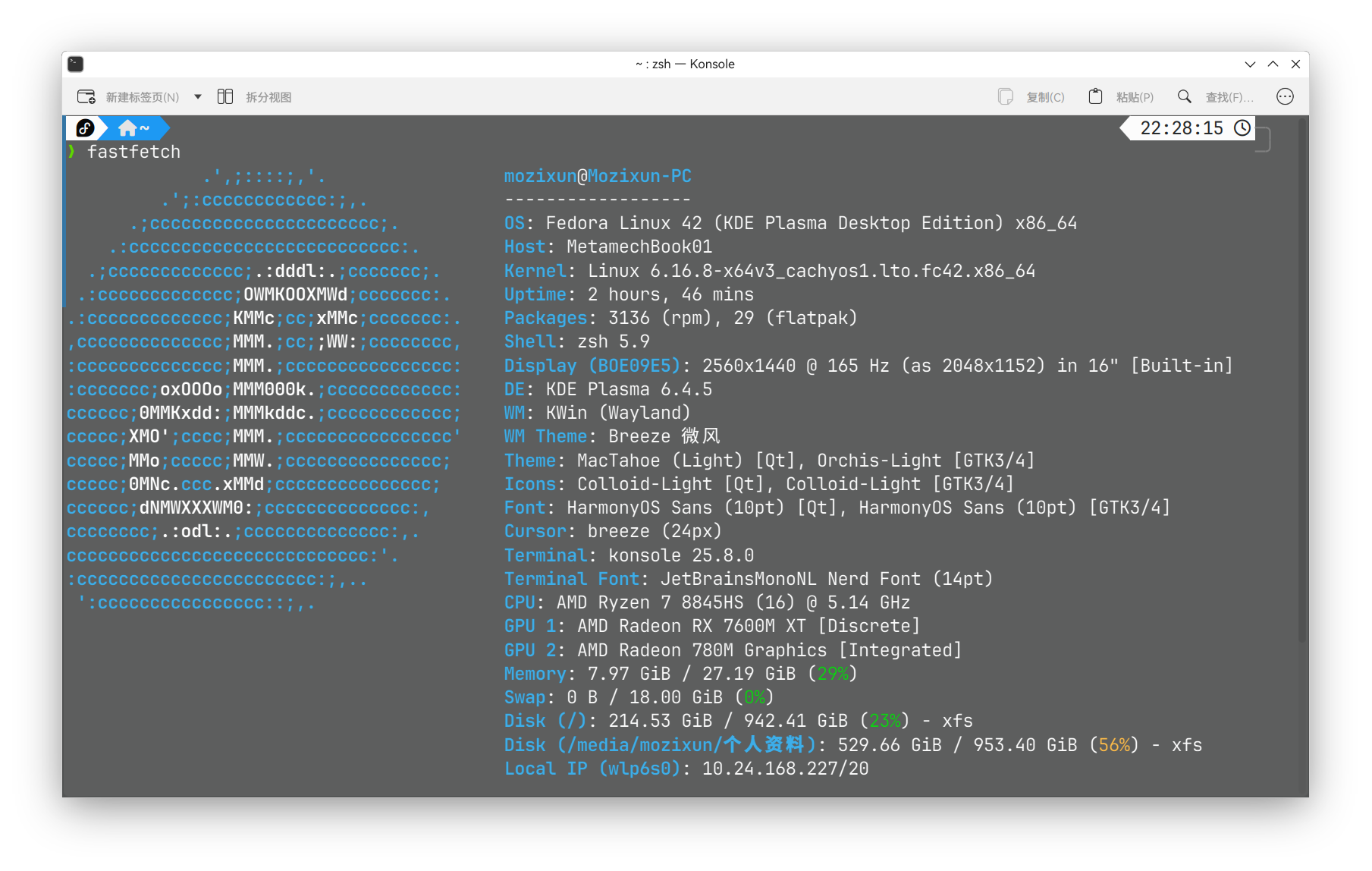Click the Terminal Font JetBrainsMonoNL line
The height and width of the screenshot is (871, 1372).
(x=749, y=579)
